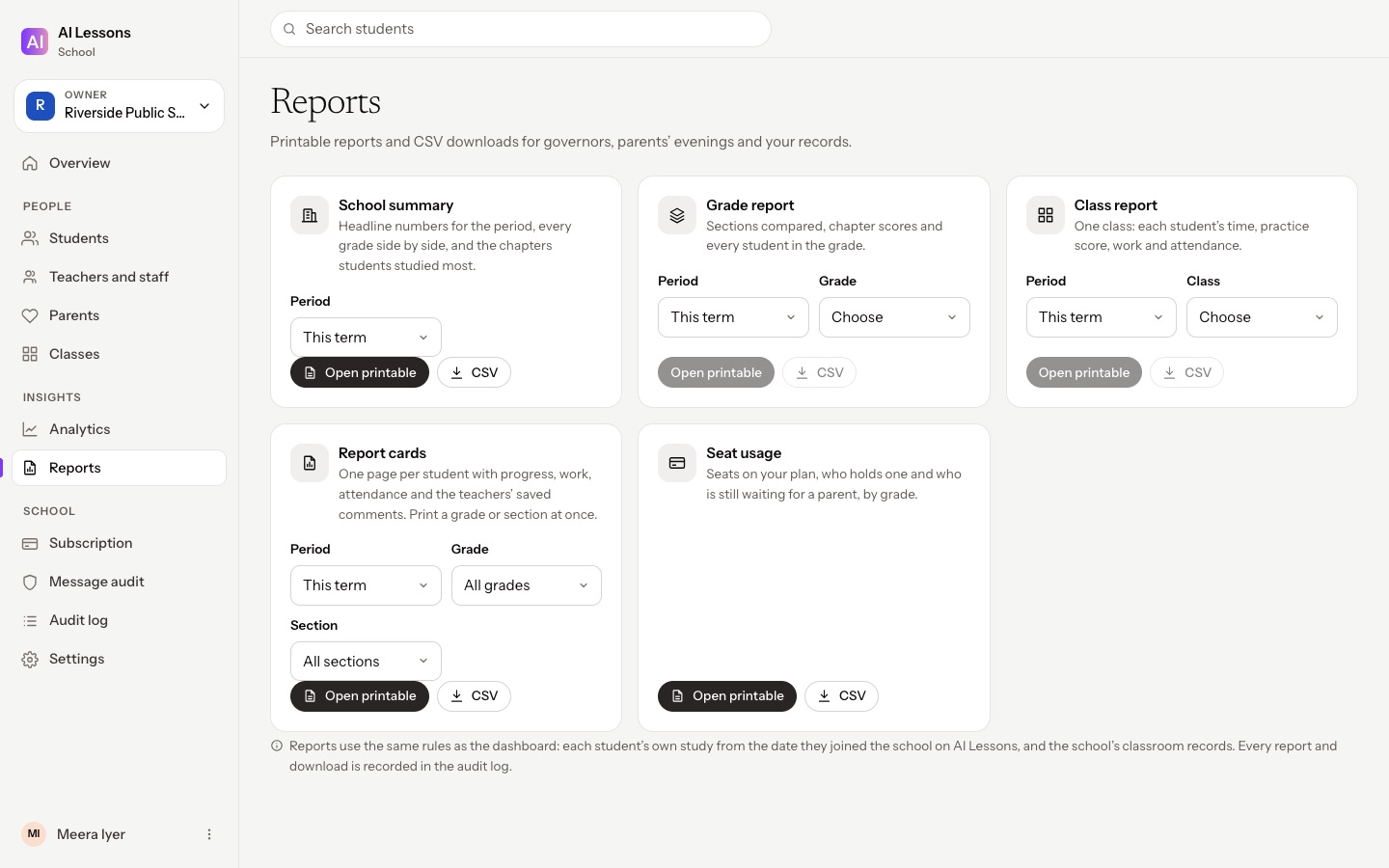Viewport: 1389px width, 868px height.
Task: Open the menu next to Meera Iyer
Action: click(x=209, y=834)
